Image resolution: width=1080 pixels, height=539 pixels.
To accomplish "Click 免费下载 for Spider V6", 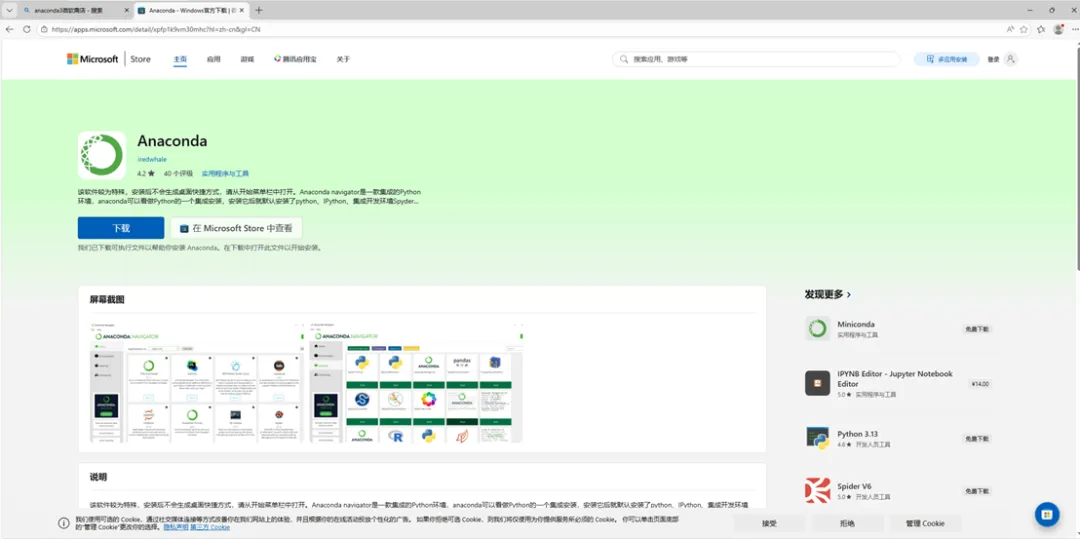I will 977,491.
